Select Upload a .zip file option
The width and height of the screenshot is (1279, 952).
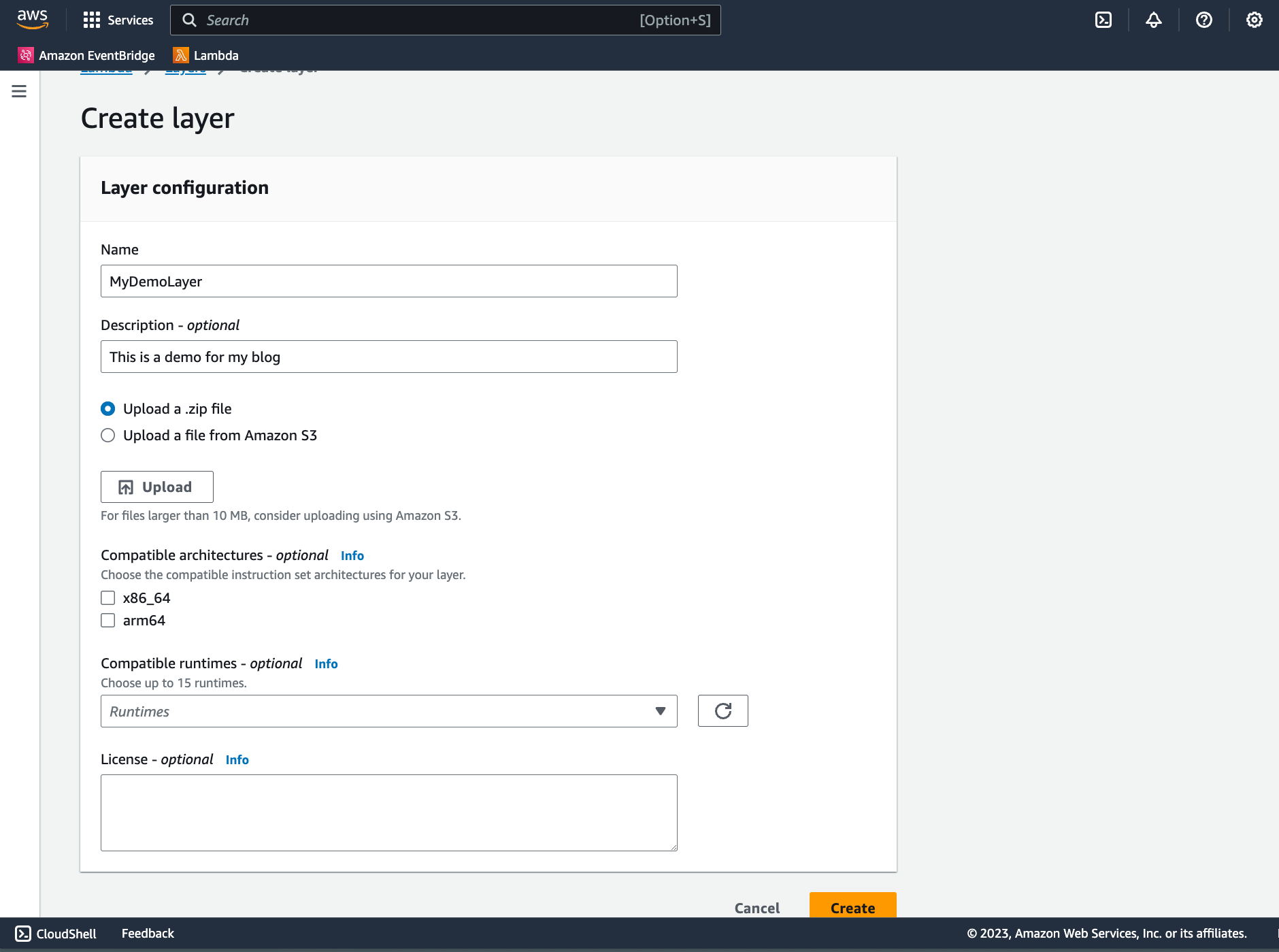point(107,409)
